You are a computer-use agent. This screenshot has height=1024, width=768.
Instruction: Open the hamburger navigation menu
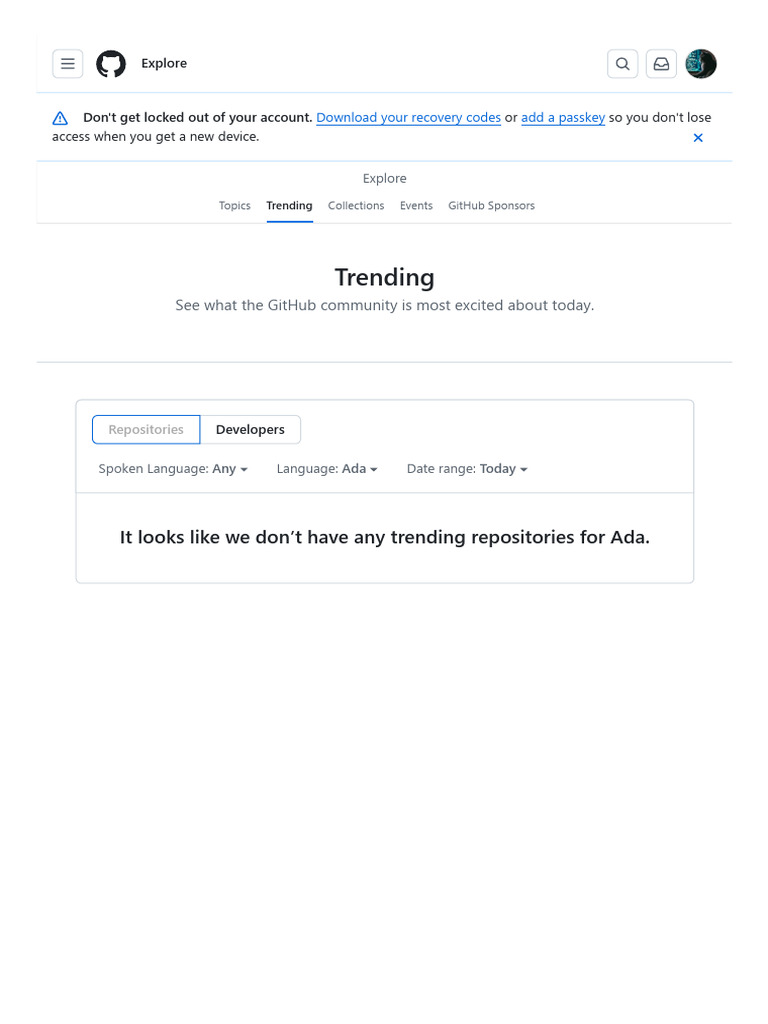click(67, 64)
